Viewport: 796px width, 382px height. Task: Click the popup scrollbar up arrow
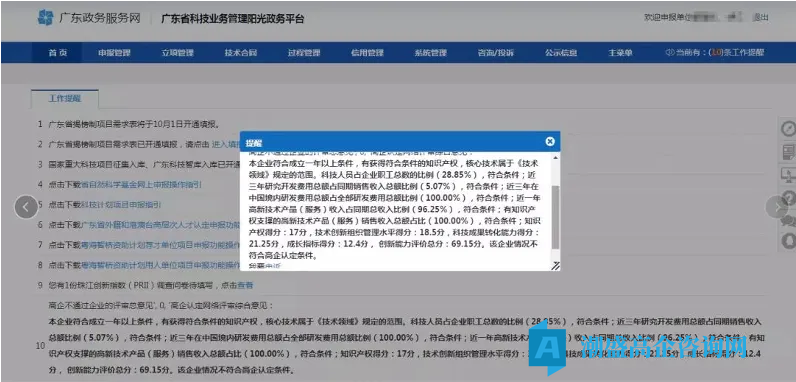[555, 158]
